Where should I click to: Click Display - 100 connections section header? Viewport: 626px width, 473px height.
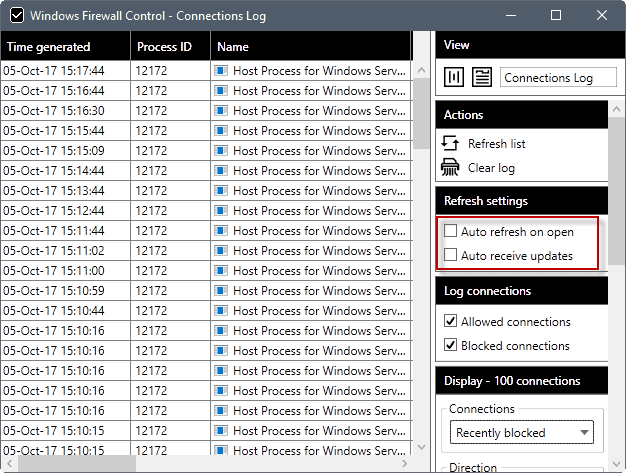(x=522, y=381)
